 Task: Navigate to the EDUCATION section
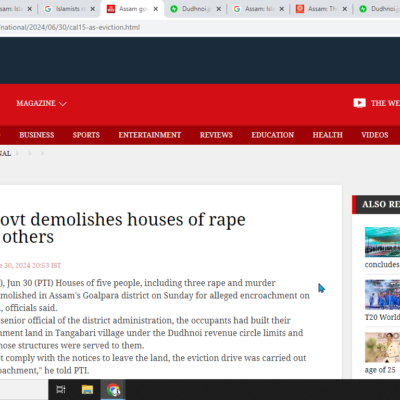pyautogui.click(x=273, y=135)
